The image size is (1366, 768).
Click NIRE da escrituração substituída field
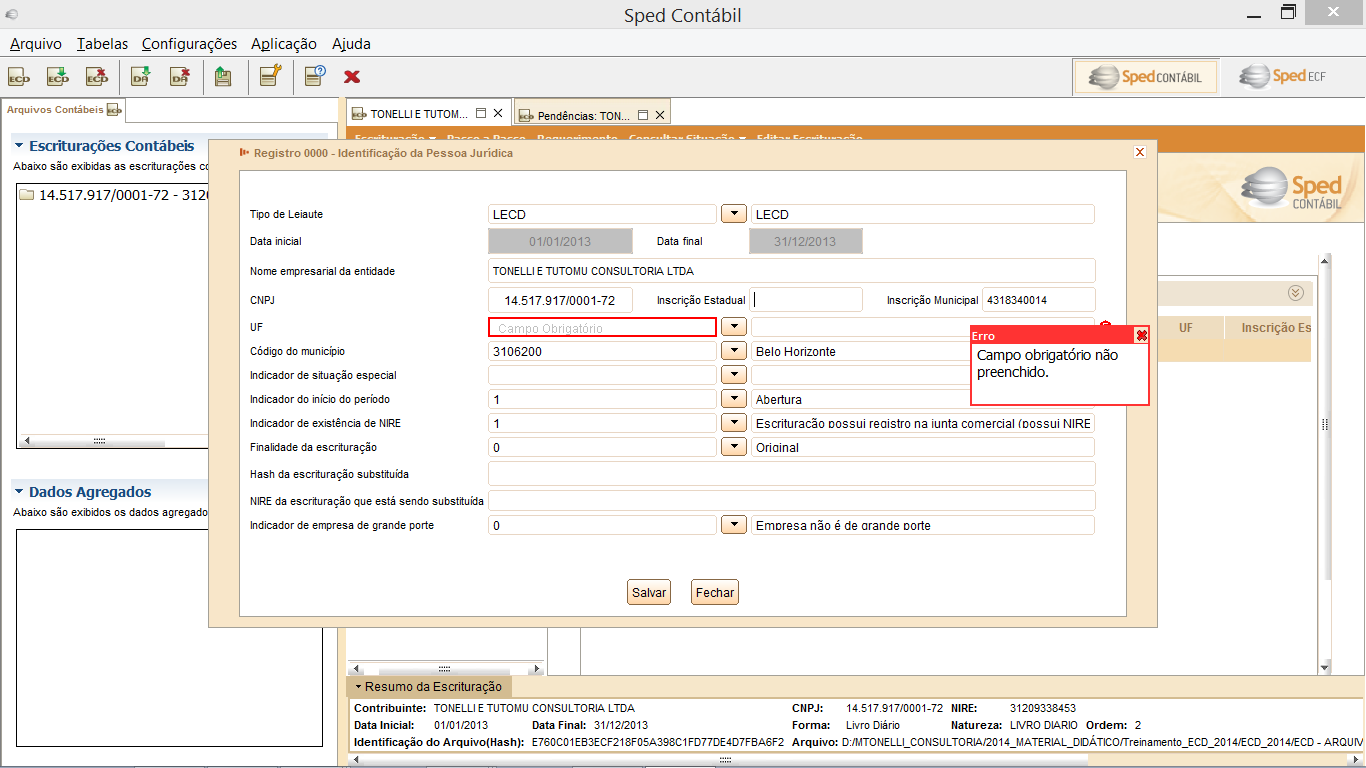pyautogui.click(x=792, y=500)
